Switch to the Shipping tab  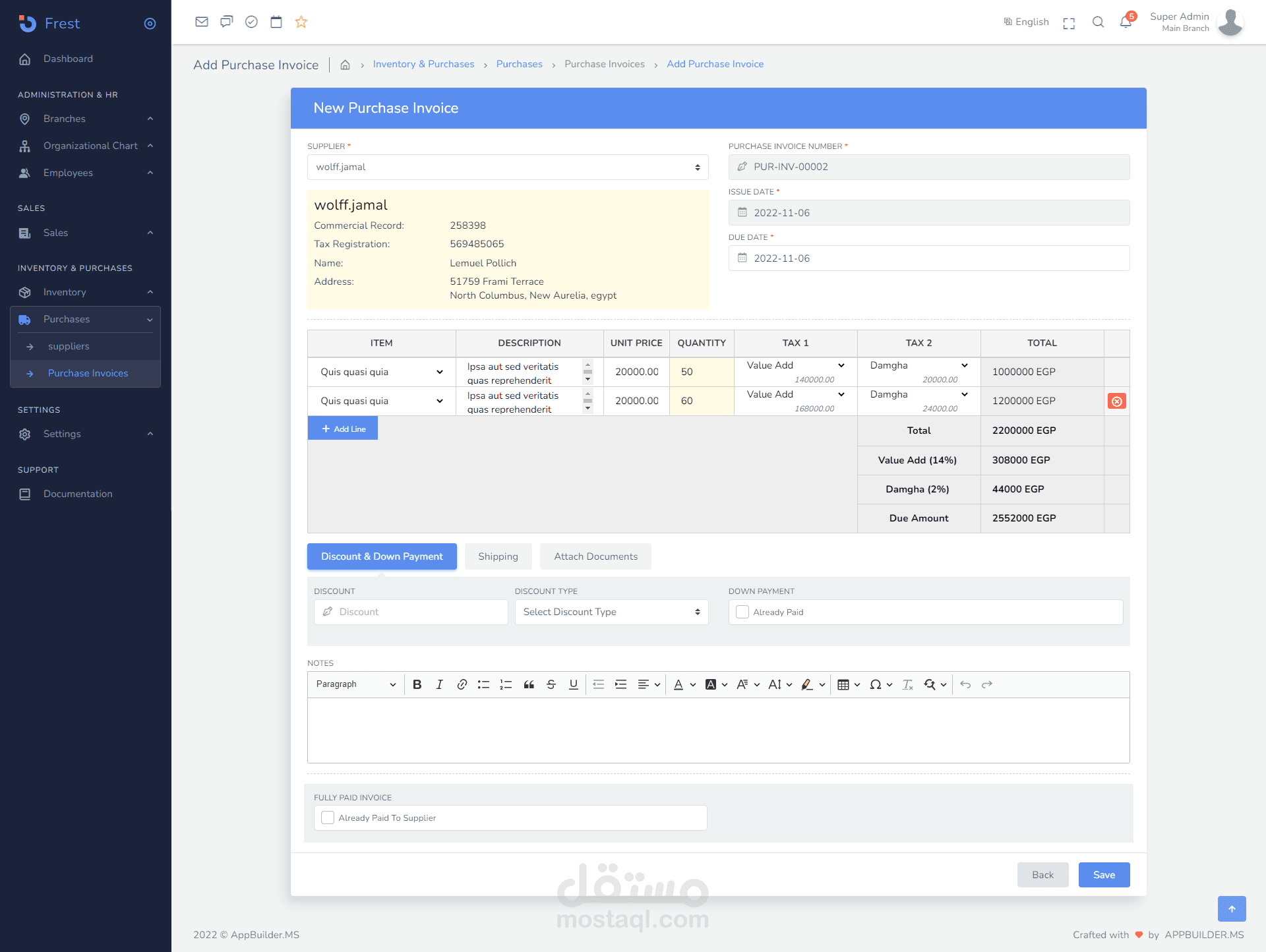[x=498, y=556]
